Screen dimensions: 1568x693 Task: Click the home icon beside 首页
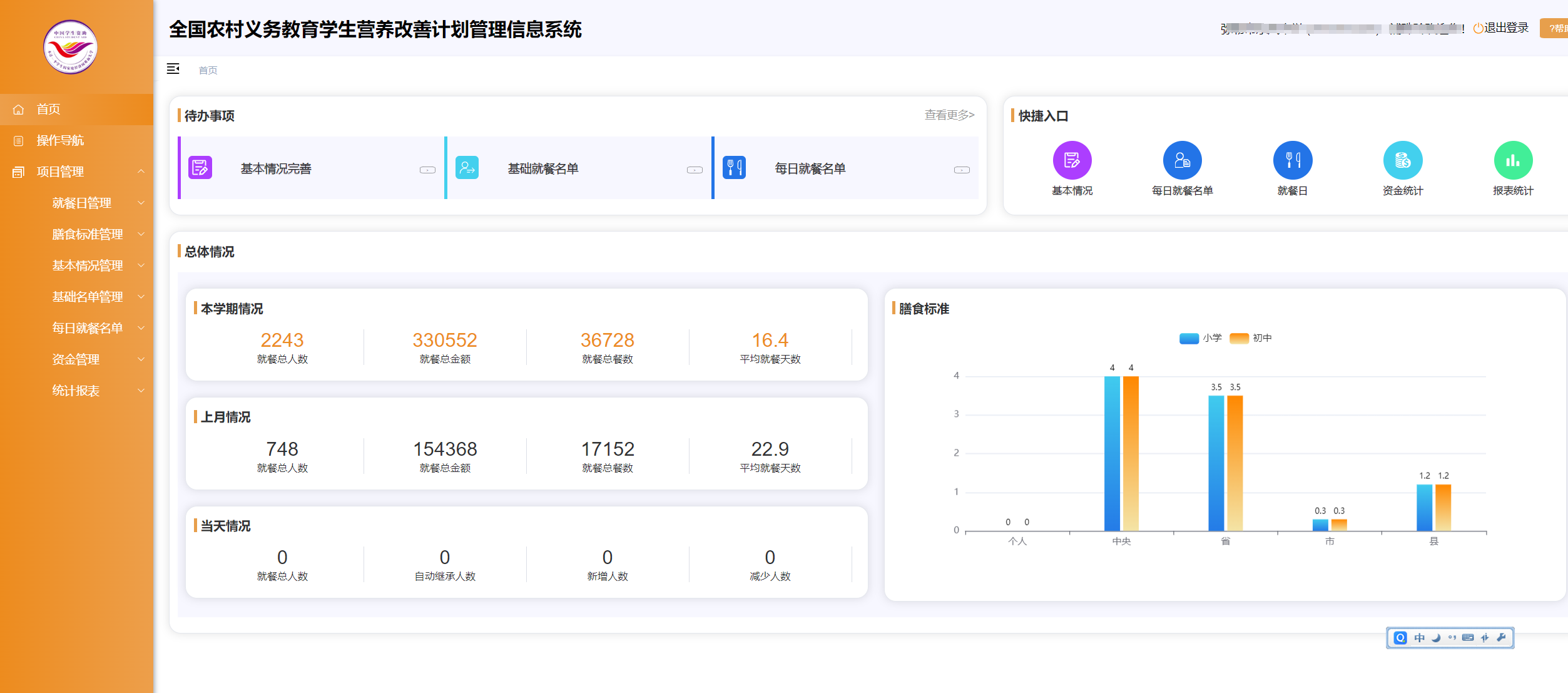[x=18, y=110]
